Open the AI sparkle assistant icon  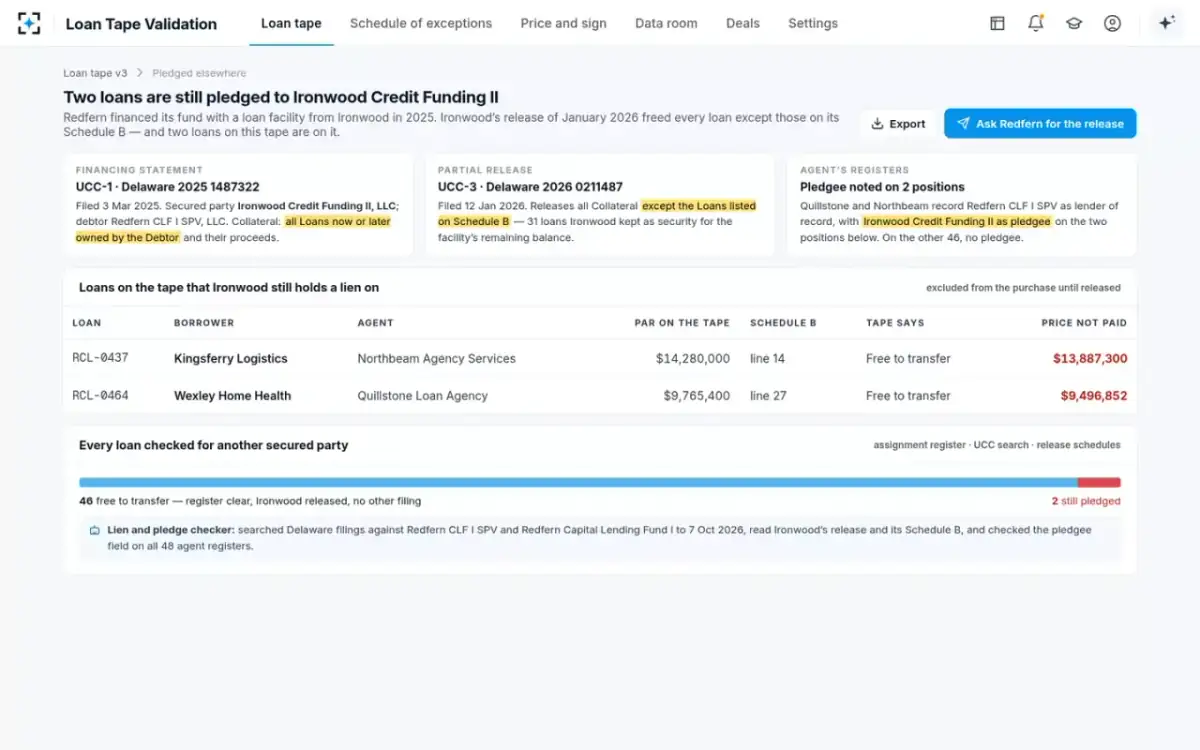coord(1166,23)
